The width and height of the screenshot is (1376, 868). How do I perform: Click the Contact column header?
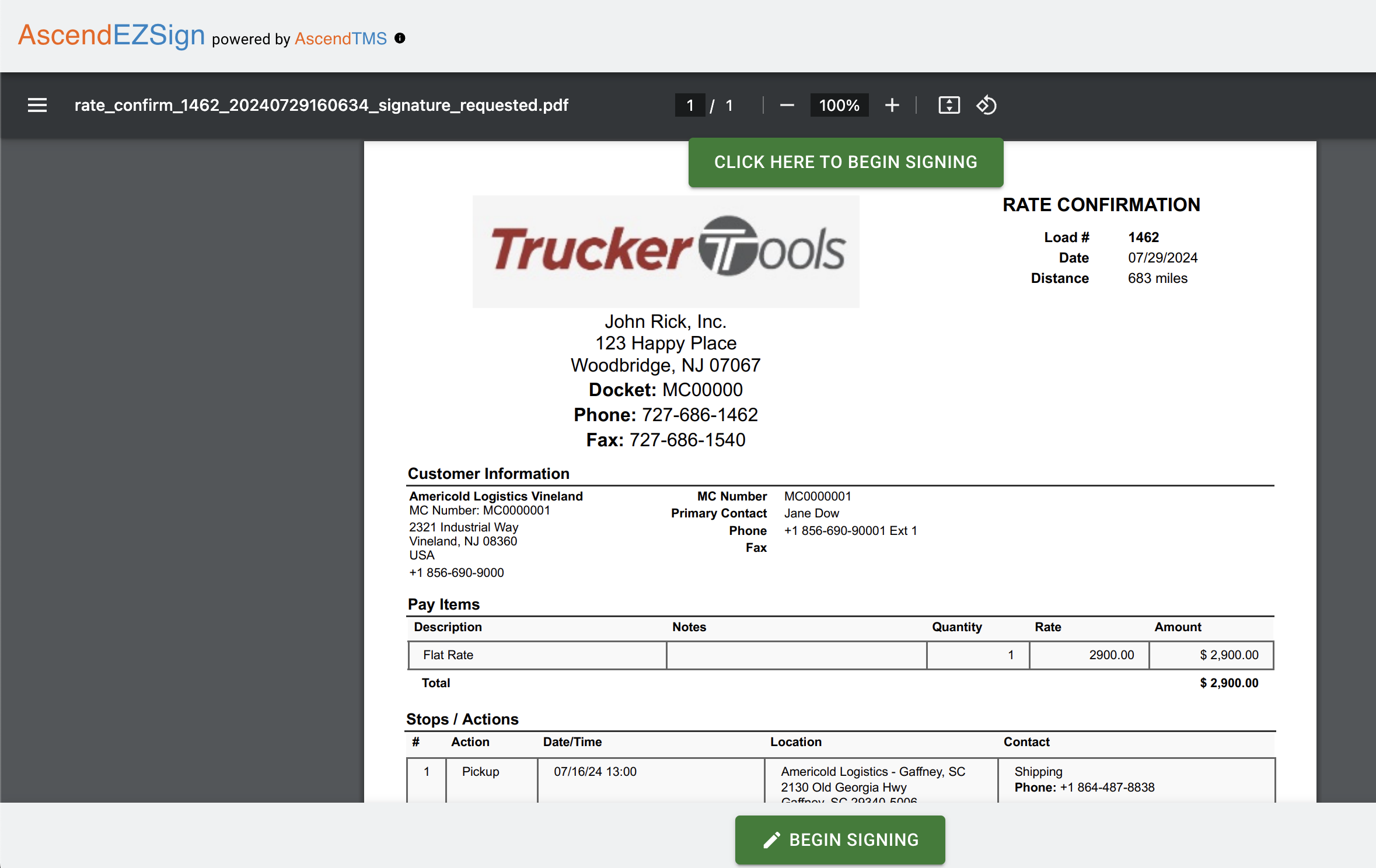1026,742
